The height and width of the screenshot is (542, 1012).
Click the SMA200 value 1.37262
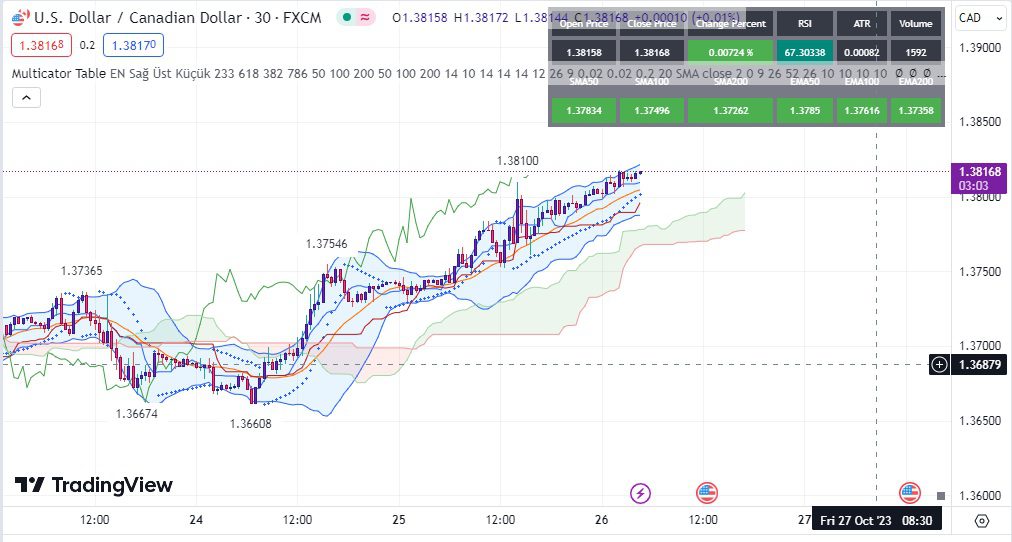coord(731,110)
